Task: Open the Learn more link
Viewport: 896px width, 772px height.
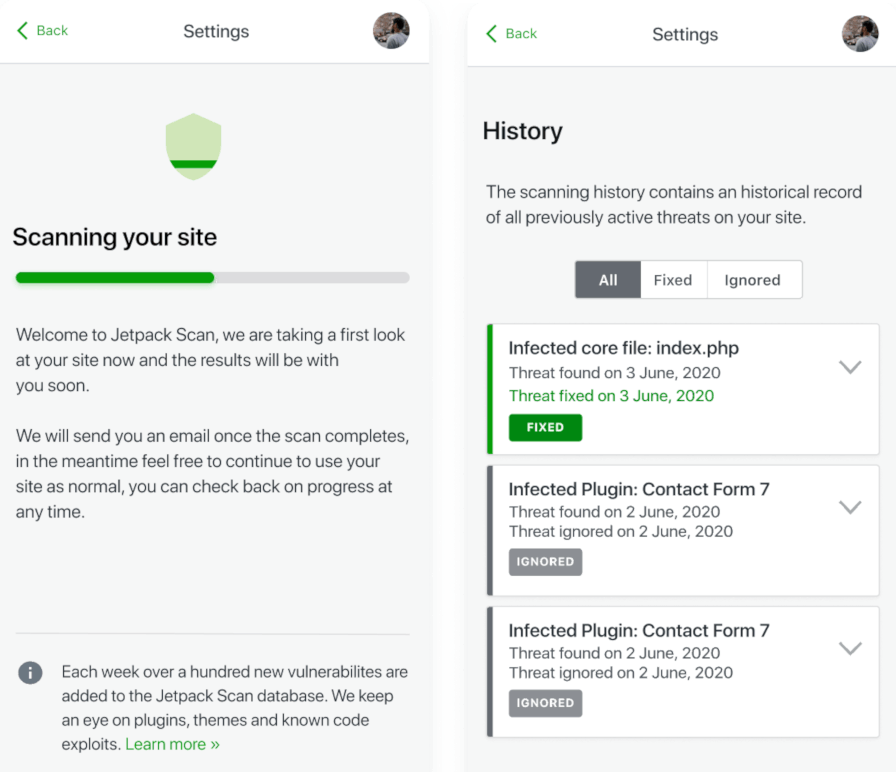Action: pyautogui.click(x=172, y=744)
